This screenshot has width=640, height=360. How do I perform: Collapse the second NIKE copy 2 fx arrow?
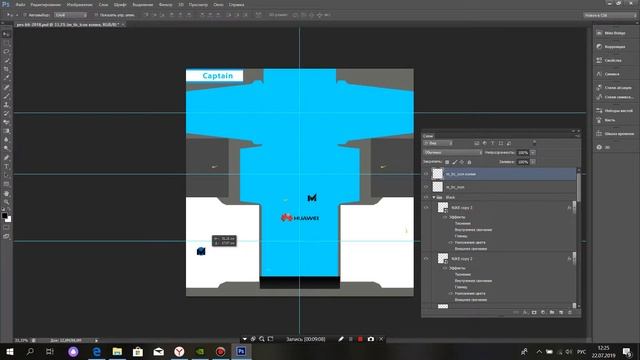(x=574, y=259)
